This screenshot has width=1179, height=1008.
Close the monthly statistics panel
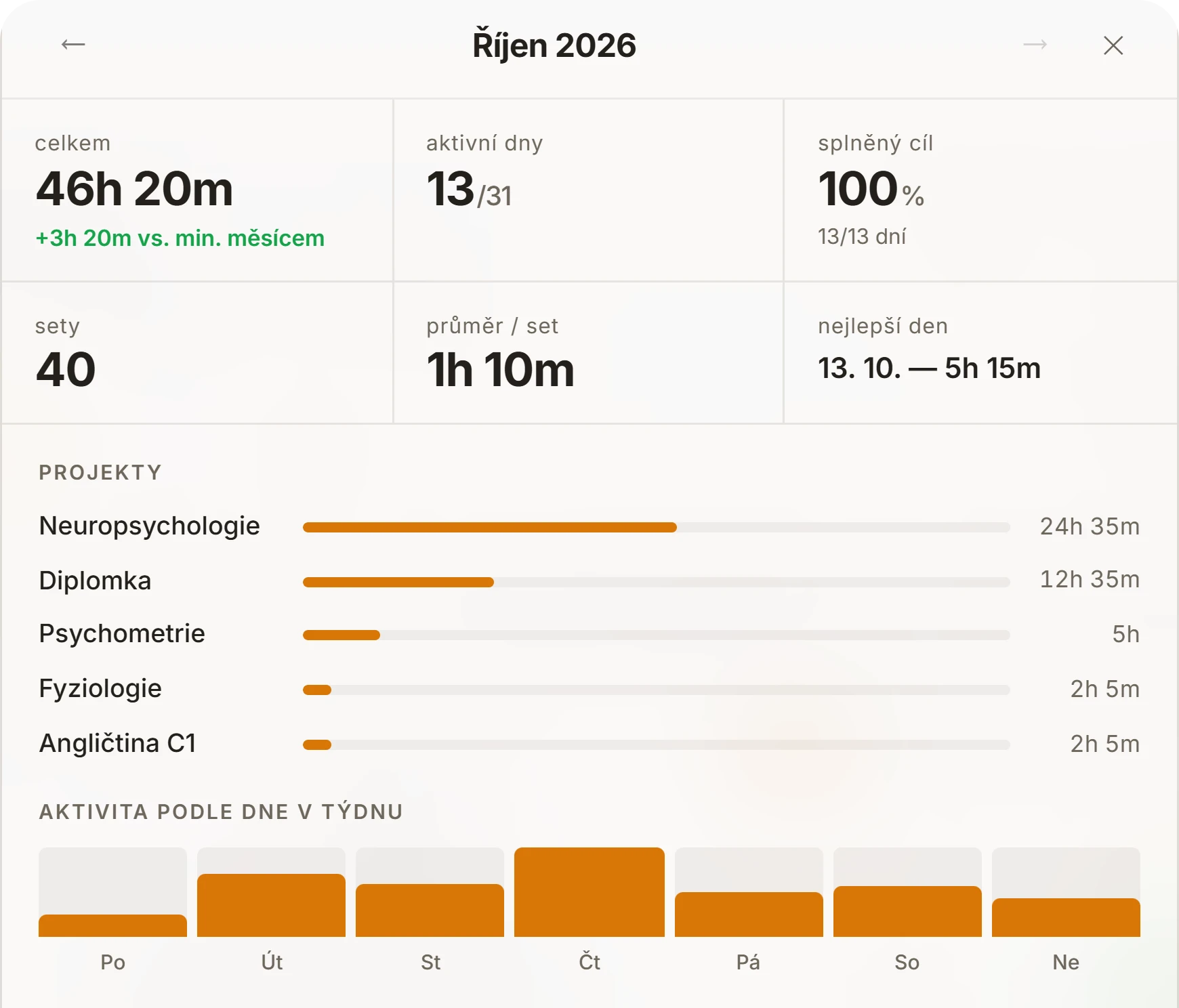(x=1113, y=45)
